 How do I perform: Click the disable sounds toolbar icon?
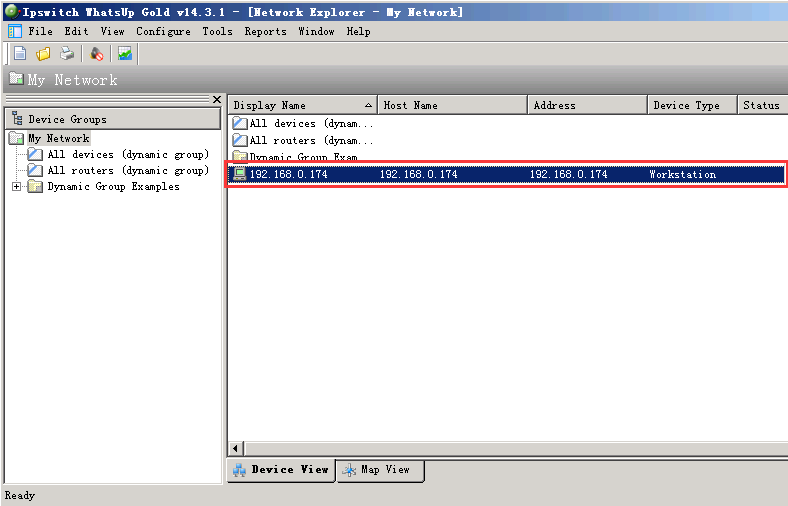click(97, 54)
